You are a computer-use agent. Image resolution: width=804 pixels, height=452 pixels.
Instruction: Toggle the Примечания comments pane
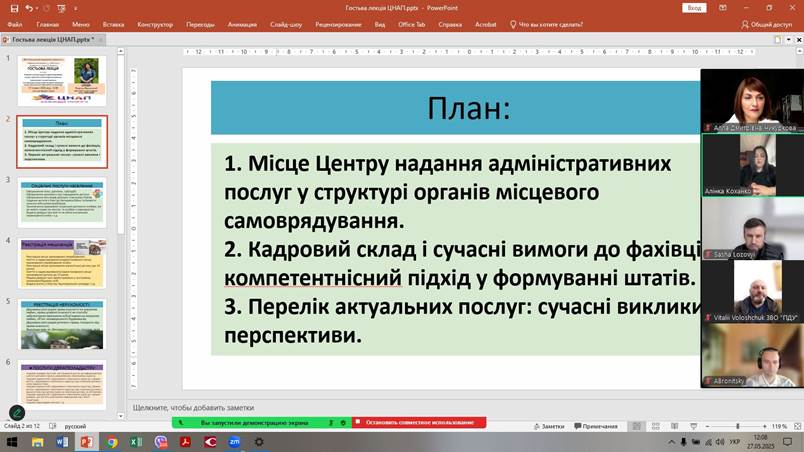pyautogui.click(x=596, y=426)
